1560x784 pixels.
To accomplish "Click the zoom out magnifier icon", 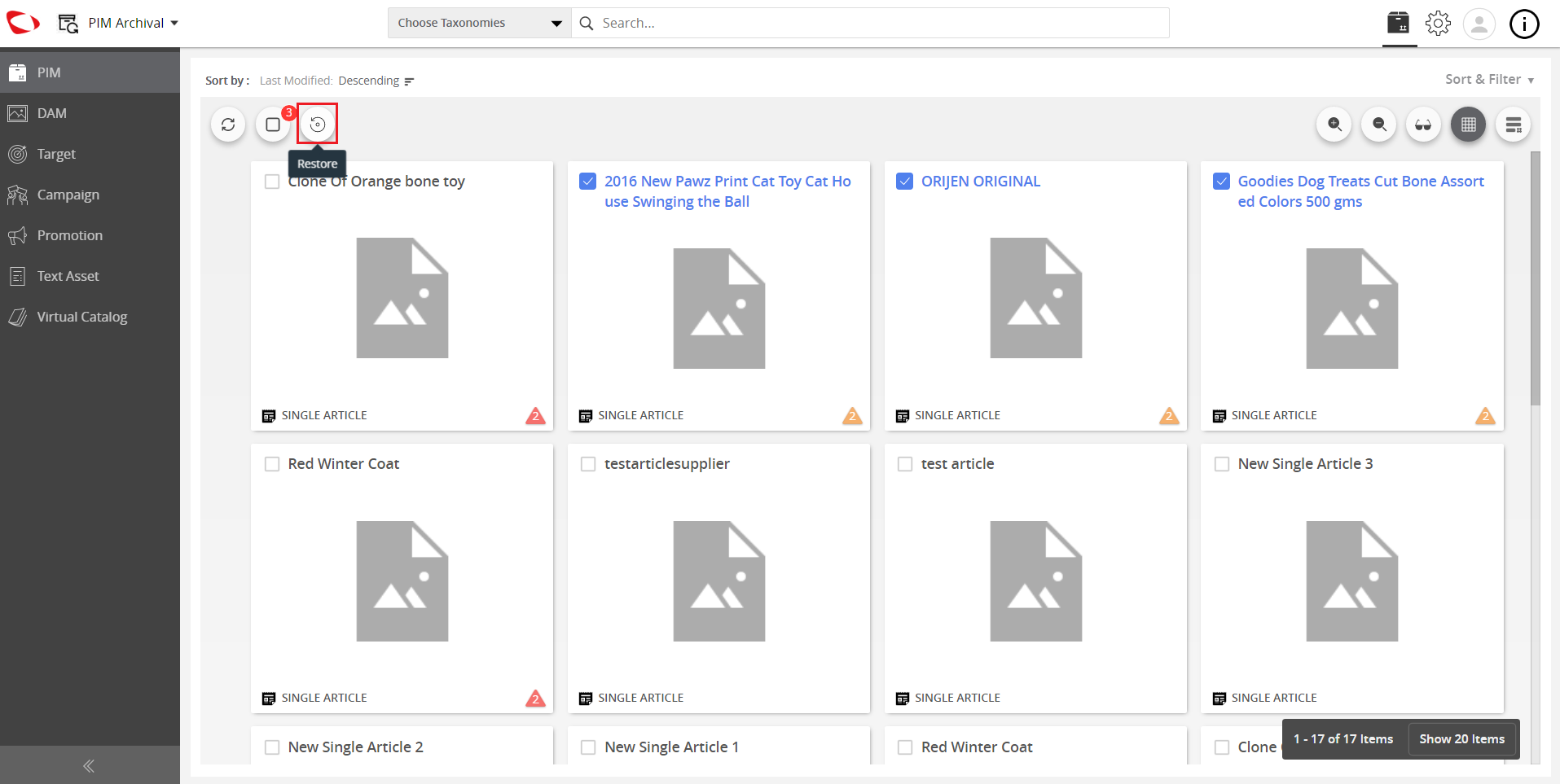I will tap(1379, 125).
